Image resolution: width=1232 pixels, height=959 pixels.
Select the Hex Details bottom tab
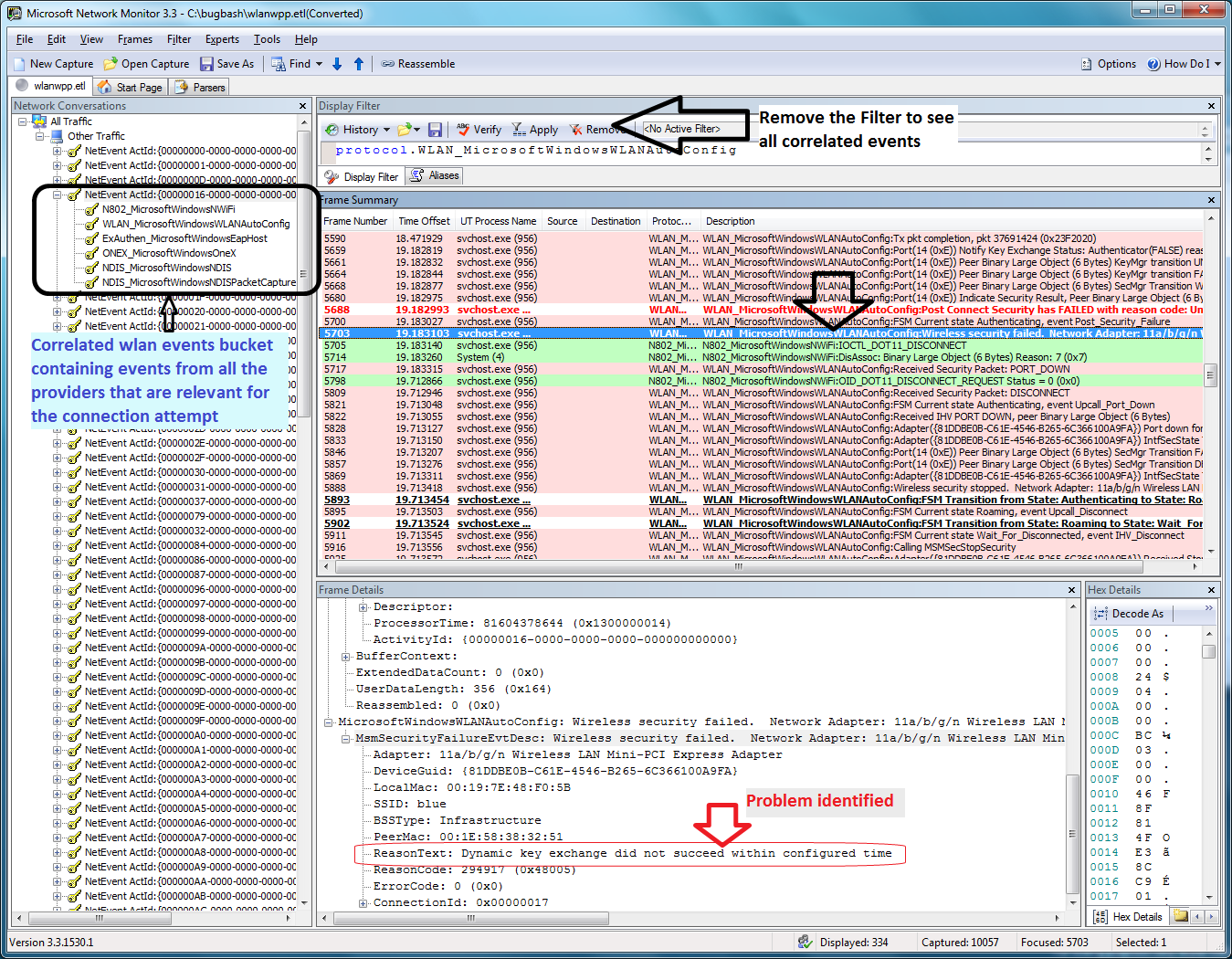coord(1130,916)
